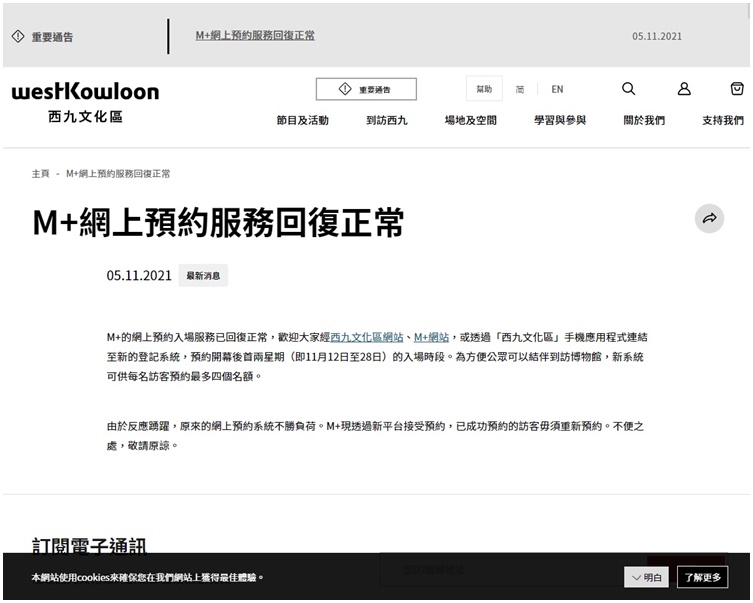Click 了解更多 in cookie bar
The image size is (753, 603).
703,577
